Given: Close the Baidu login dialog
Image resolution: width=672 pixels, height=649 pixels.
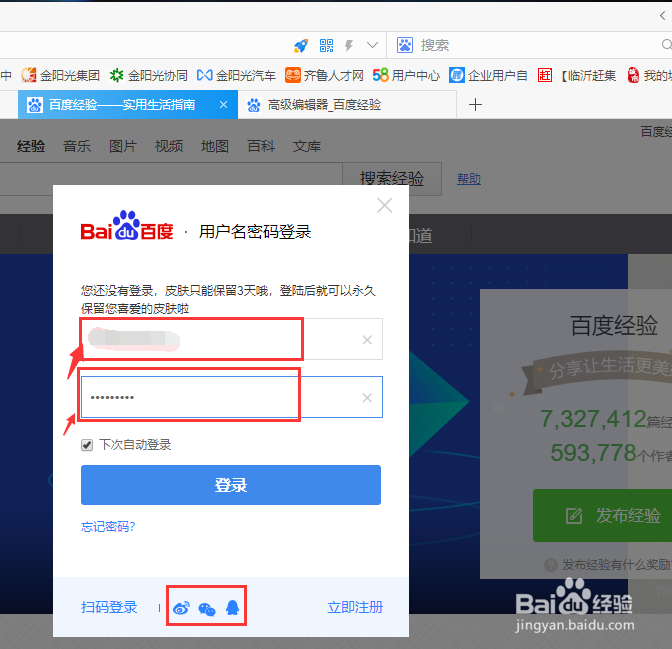Looking at the screenshot, I should 384,205.
